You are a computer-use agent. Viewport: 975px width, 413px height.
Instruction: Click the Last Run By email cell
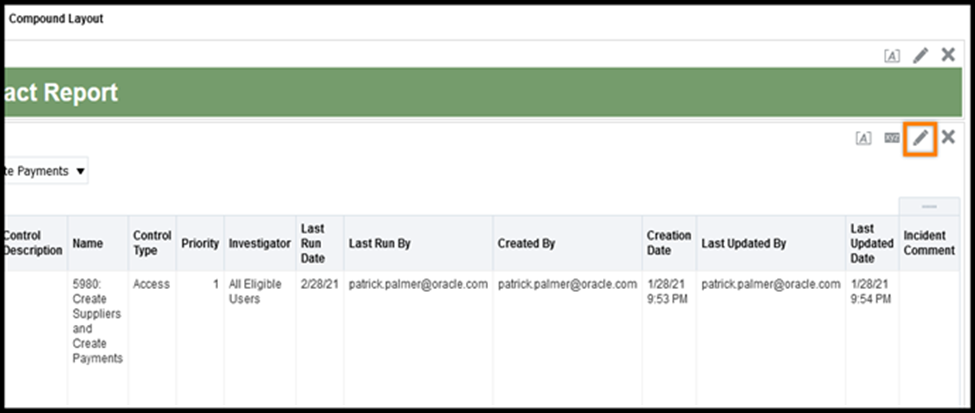[x=418, y=284]
